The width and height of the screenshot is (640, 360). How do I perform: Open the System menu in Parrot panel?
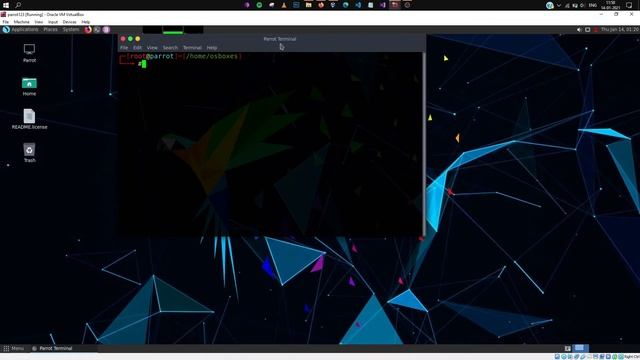point(71,29)
